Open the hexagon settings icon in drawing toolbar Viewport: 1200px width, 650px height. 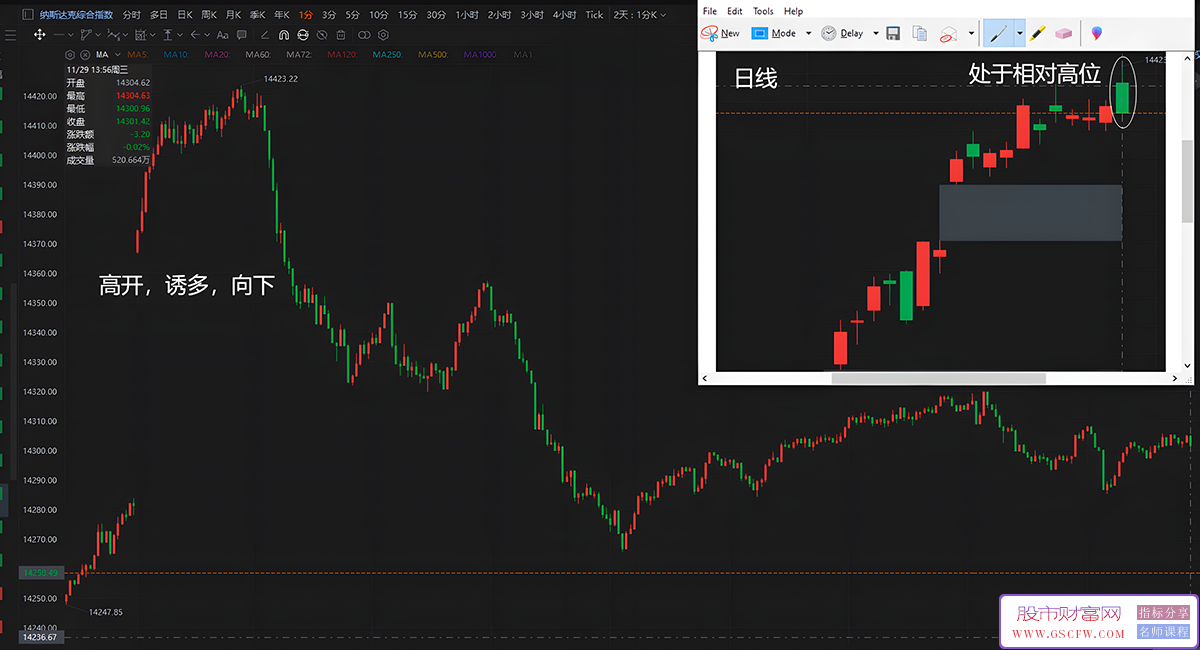pos(382,34)
